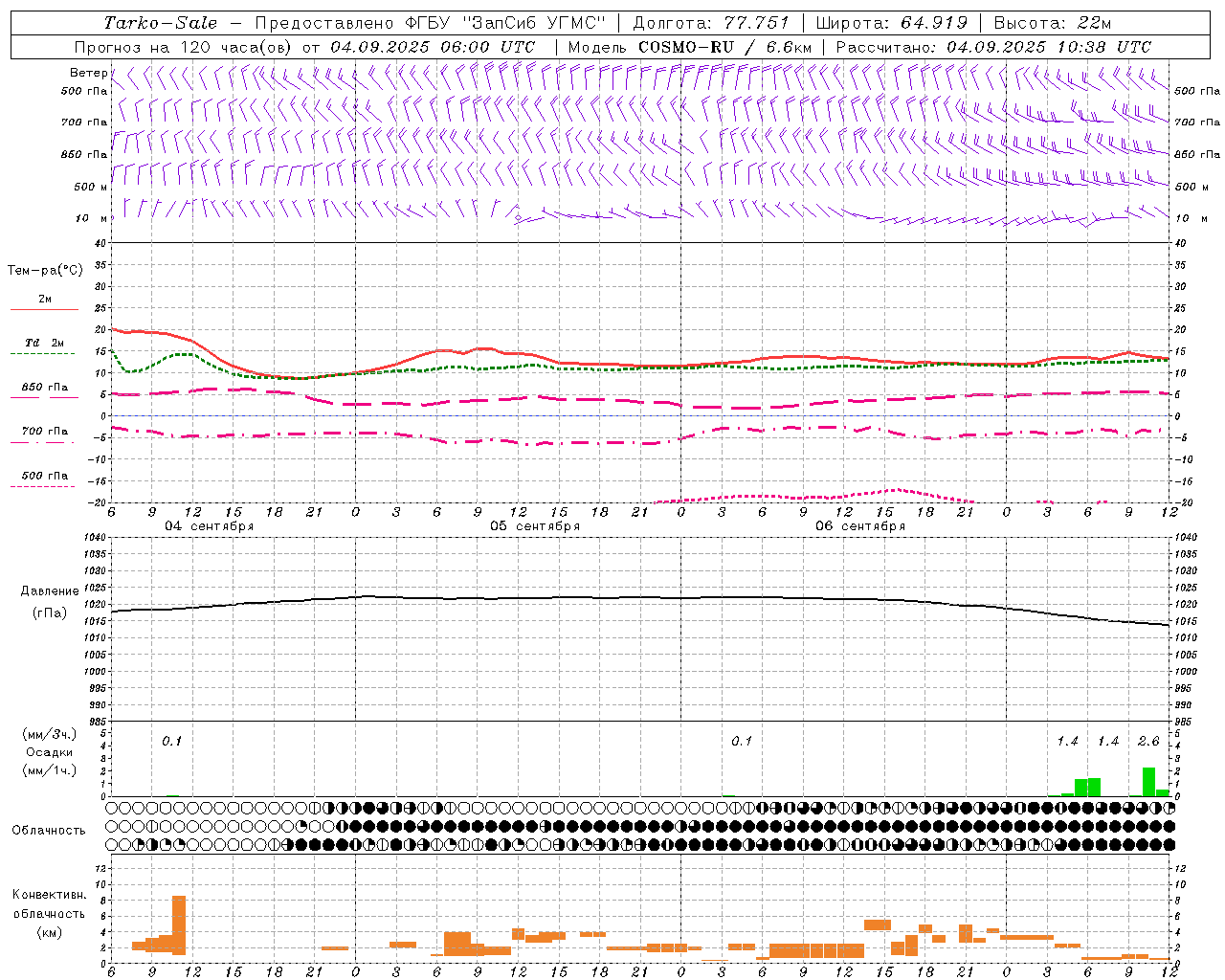Click the '04 сентября' date label
Viewport: 1225px width, 980px height.
209,526
